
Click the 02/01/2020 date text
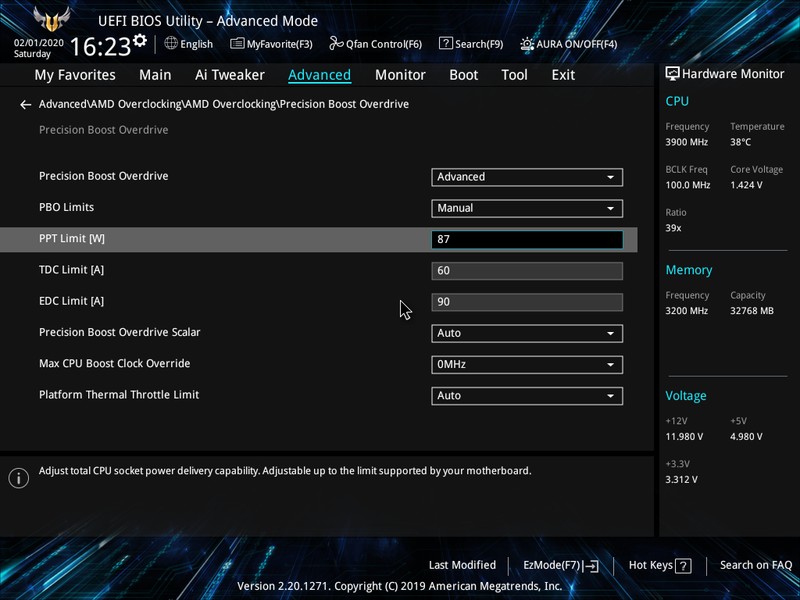pyautogui.click(x=39, y=43)
